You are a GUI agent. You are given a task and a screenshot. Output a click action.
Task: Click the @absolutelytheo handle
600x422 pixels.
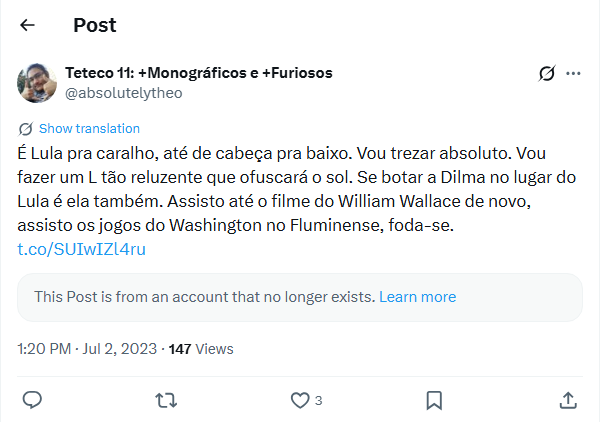click(123, 93)
